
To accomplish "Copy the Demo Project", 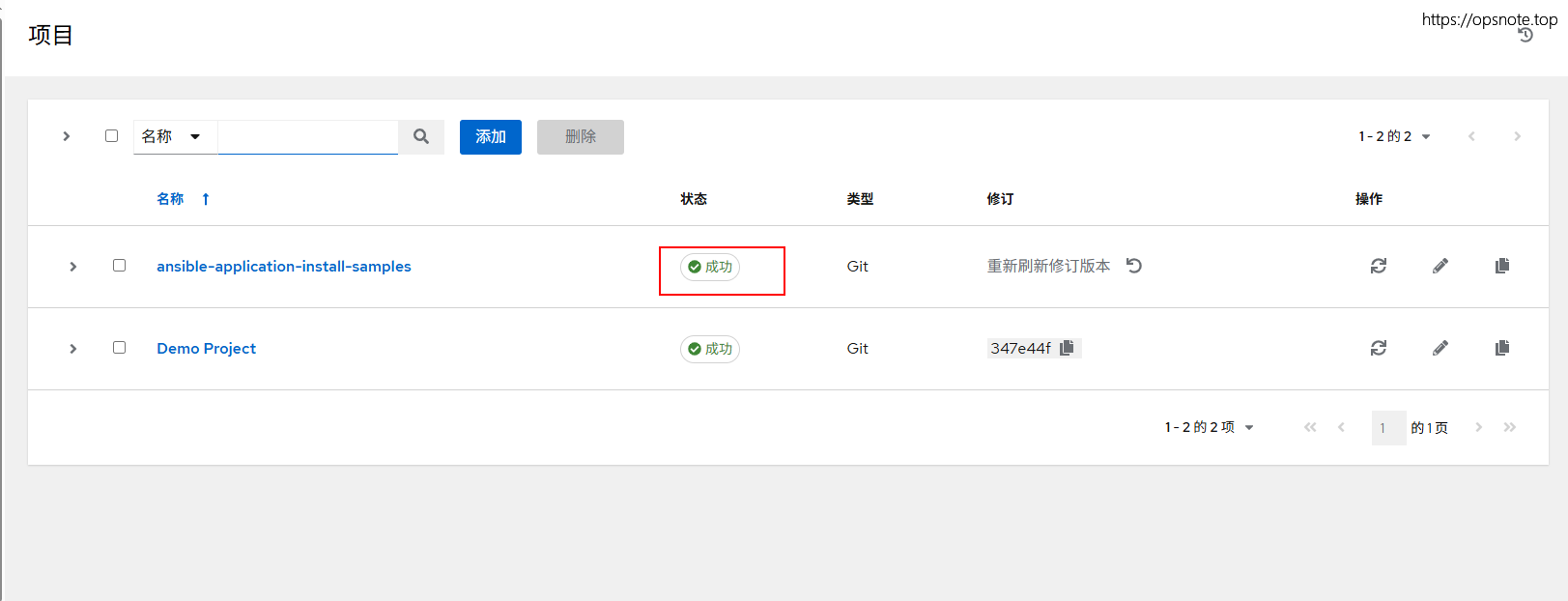I will tap(1502, 348).
